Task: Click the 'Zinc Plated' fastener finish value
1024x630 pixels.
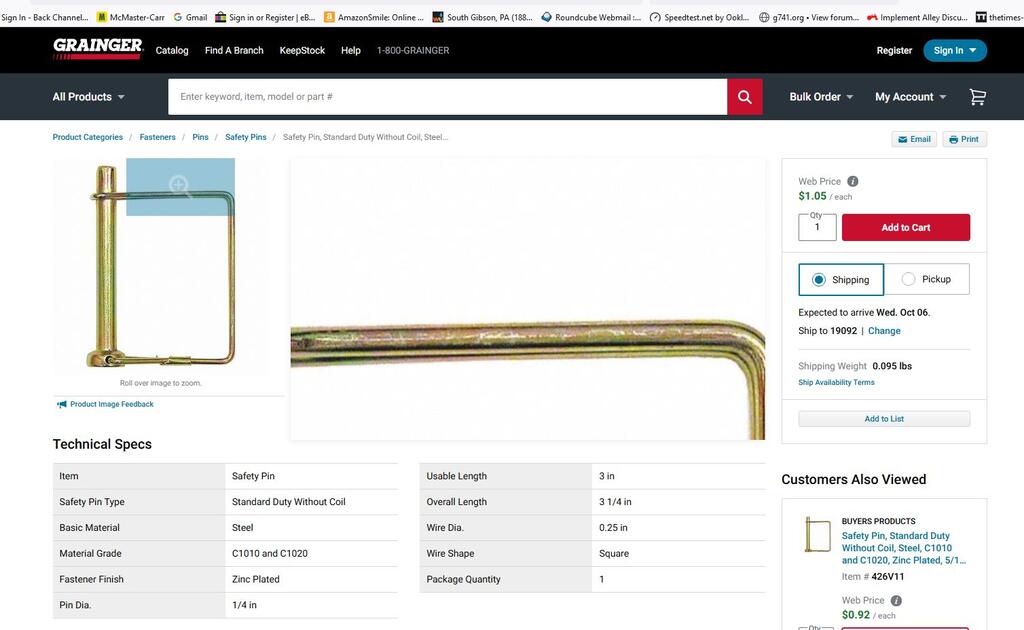Action: click(255, 579)
